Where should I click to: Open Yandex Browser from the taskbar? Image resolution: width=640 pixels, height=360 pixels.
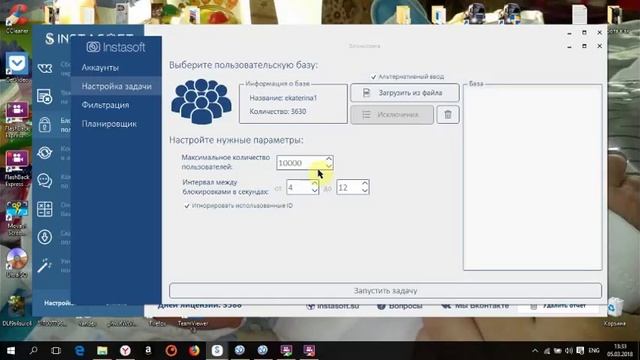(125, 351)
